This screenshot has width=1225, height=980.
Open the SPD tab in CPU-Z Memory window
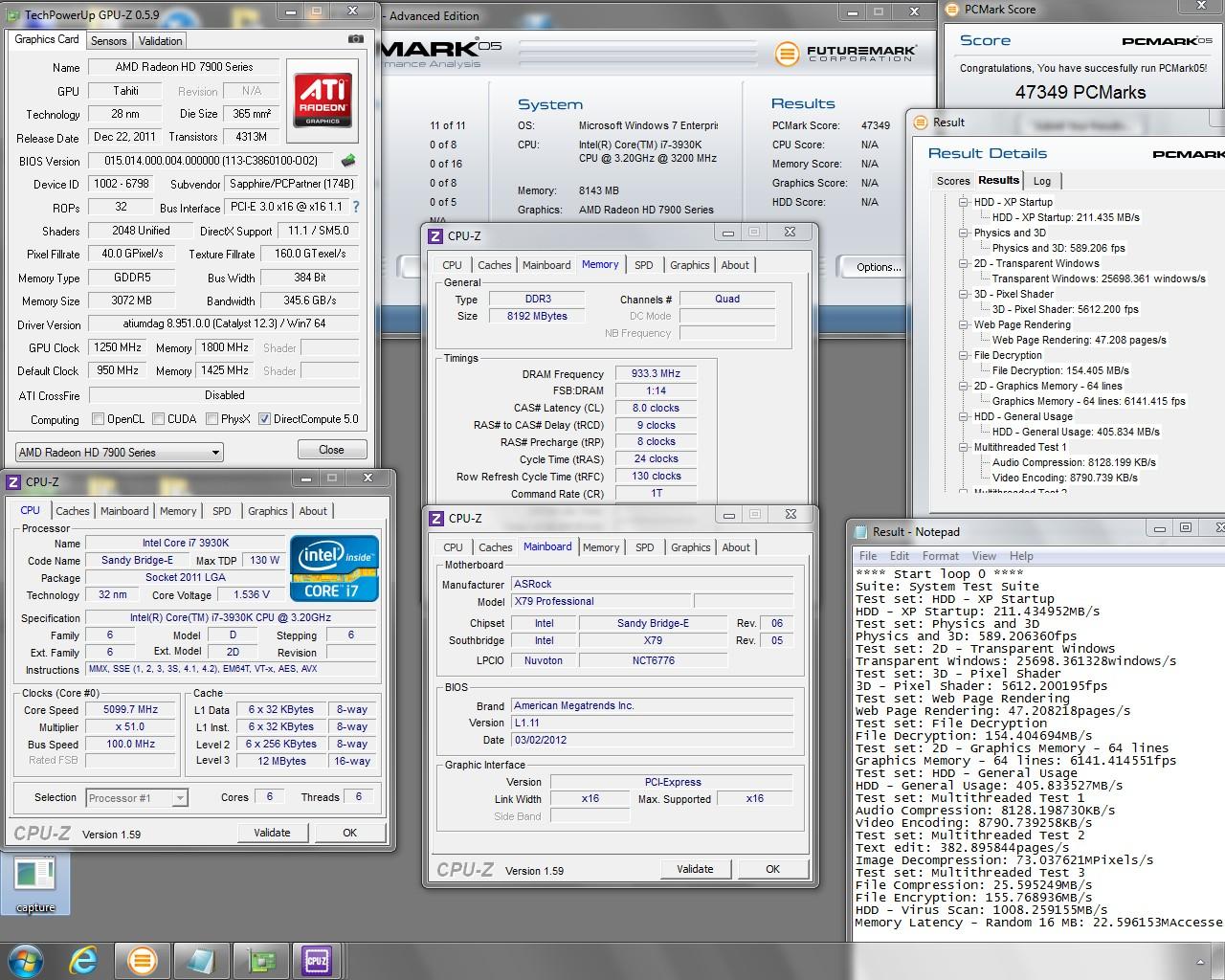coord(644,265)
